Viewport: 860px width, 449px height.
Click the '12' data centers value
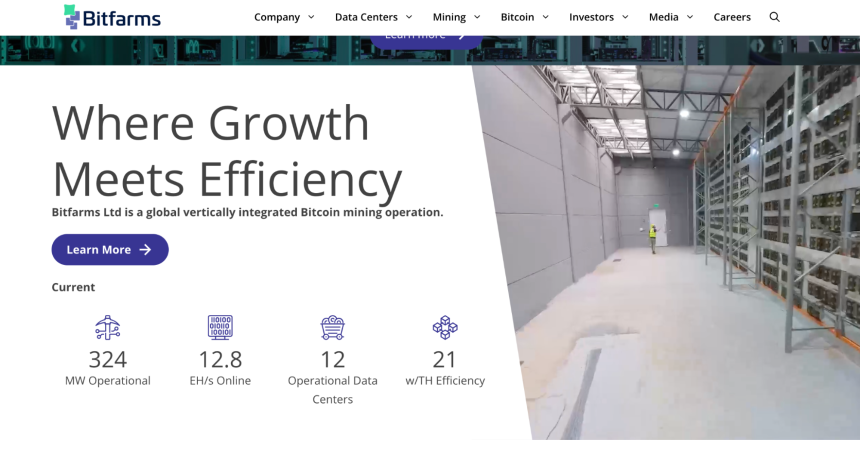point(332,360)
